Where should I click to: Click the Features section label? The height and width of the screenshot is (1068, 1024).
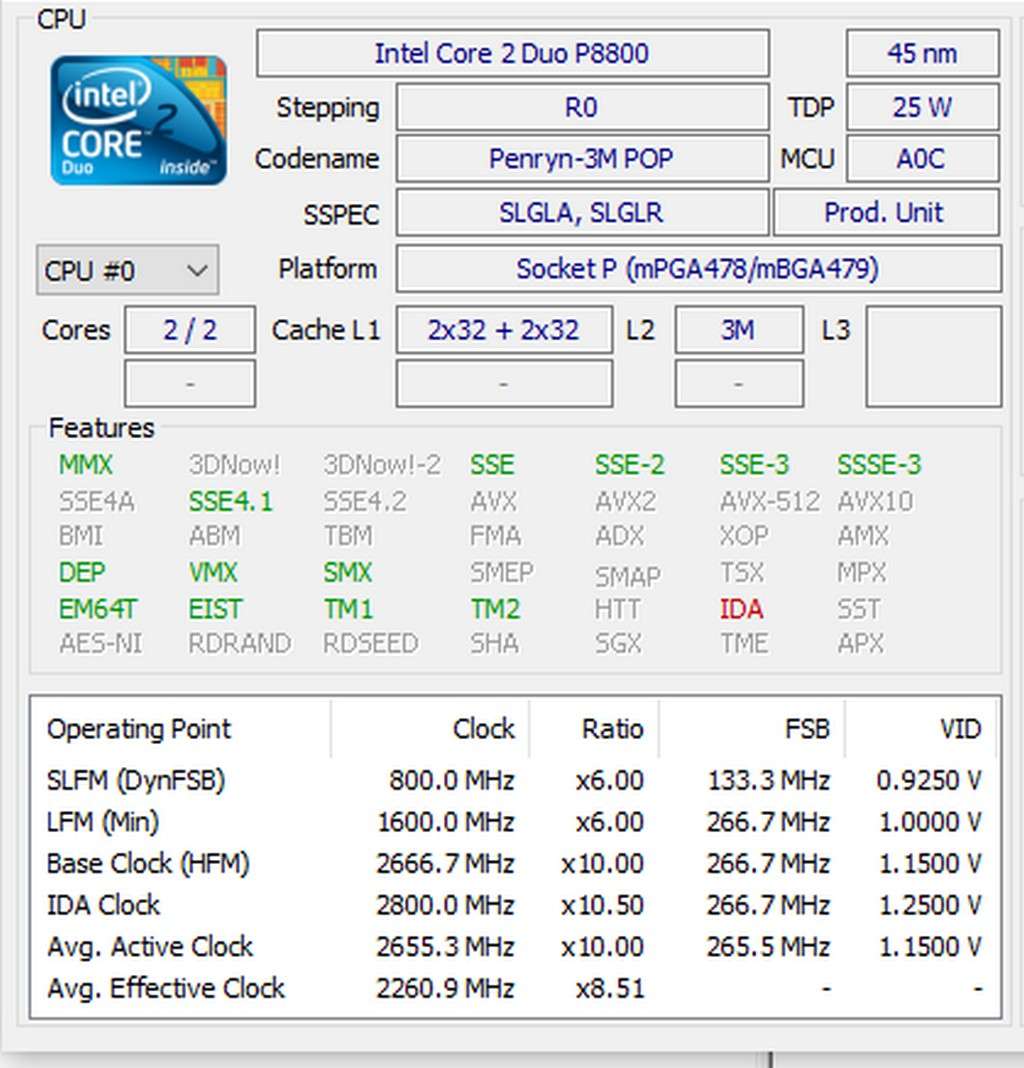[99, 428]
